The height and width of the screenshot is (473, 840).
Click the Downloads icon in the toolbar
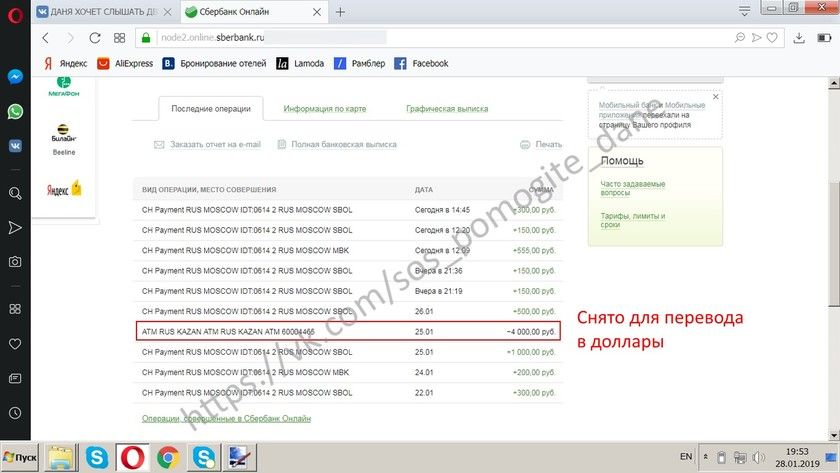point(799,38)
